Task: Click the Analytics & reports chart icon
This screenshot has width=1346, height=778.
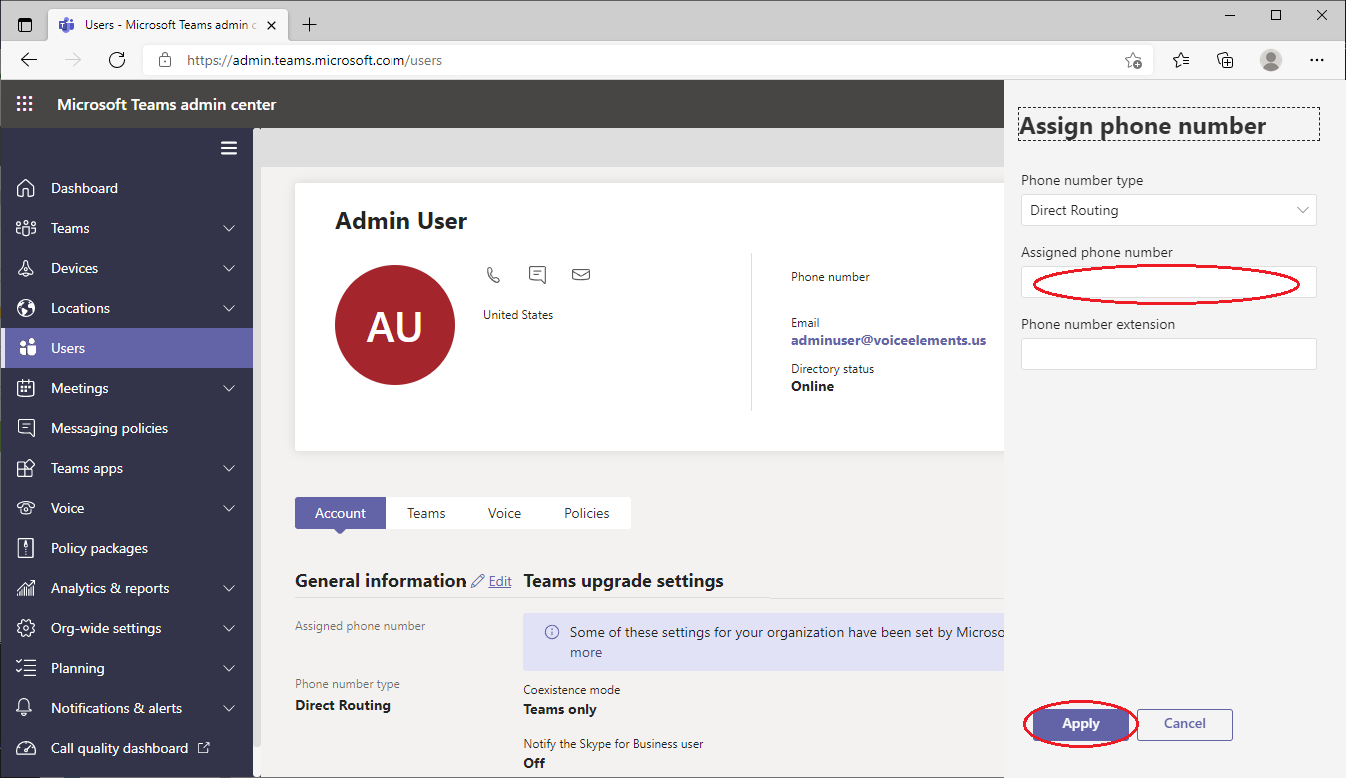Action: (x=26, y=588)
